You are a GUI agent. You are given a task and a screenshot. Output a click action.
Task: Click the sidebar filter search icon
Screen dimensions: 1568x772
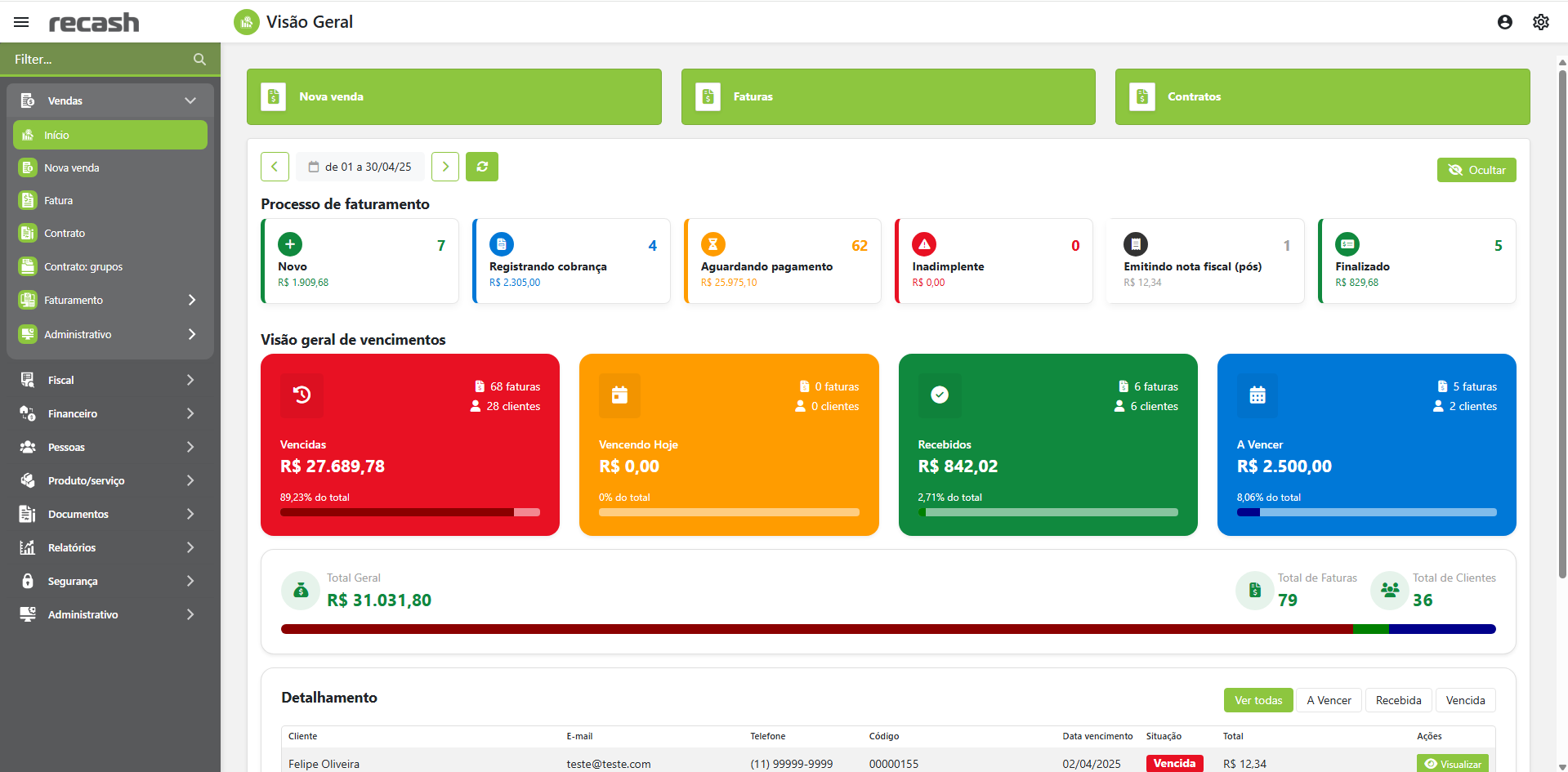point(199,60)
